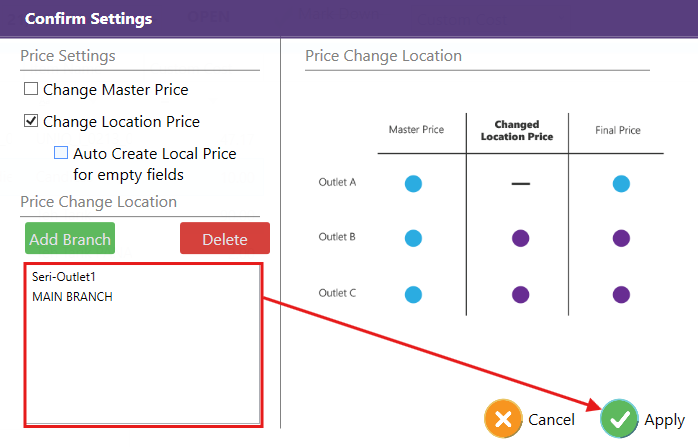Select Seri-Outlet1 in the branch list
The width and height of the screenshot is (698, 447).
[62, 277]
